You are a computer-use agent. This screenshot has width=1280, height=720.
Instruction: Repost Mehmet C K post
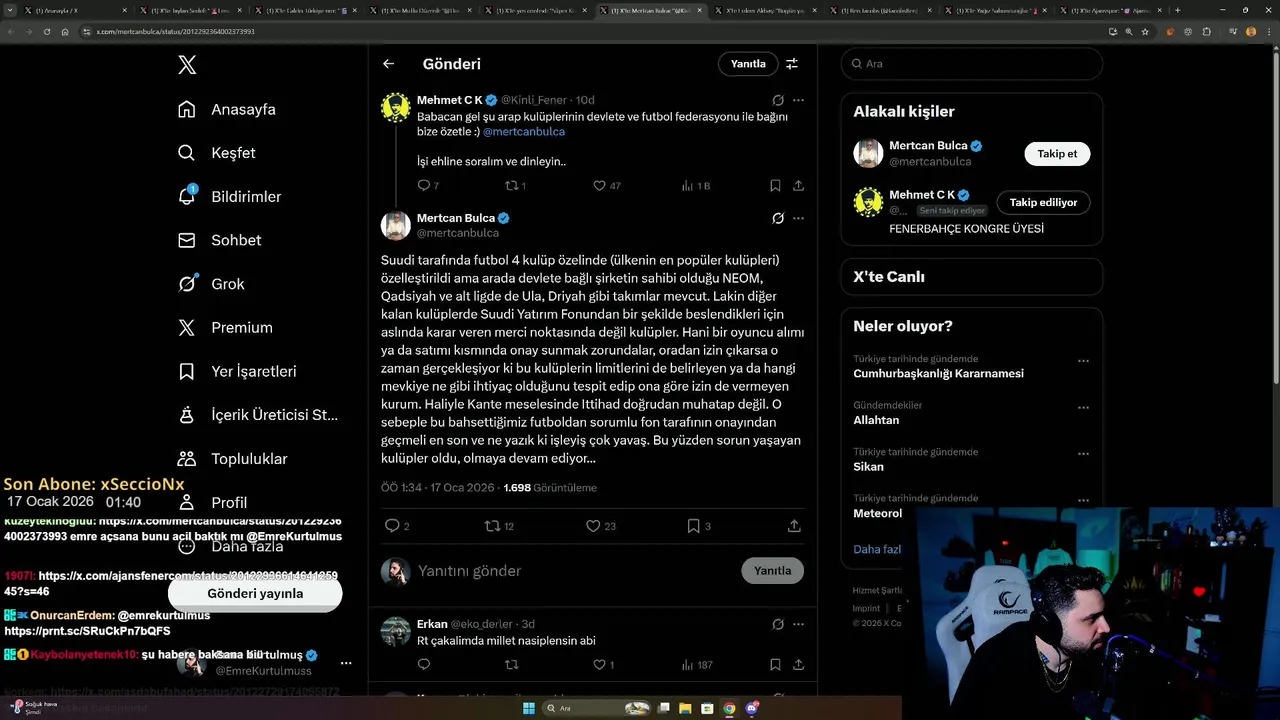pyautogui.click(x=515, y=185)
